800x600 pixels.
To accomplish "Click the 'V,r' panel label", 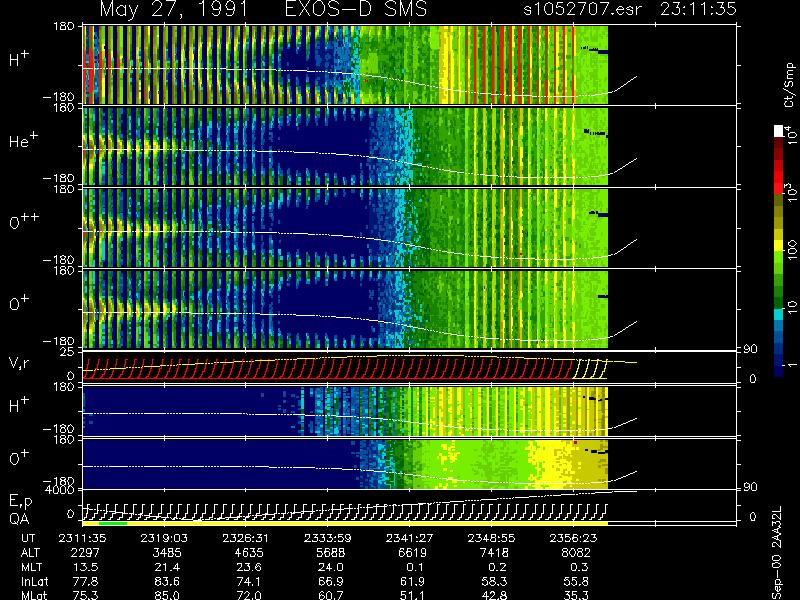I will pos(19,363).
